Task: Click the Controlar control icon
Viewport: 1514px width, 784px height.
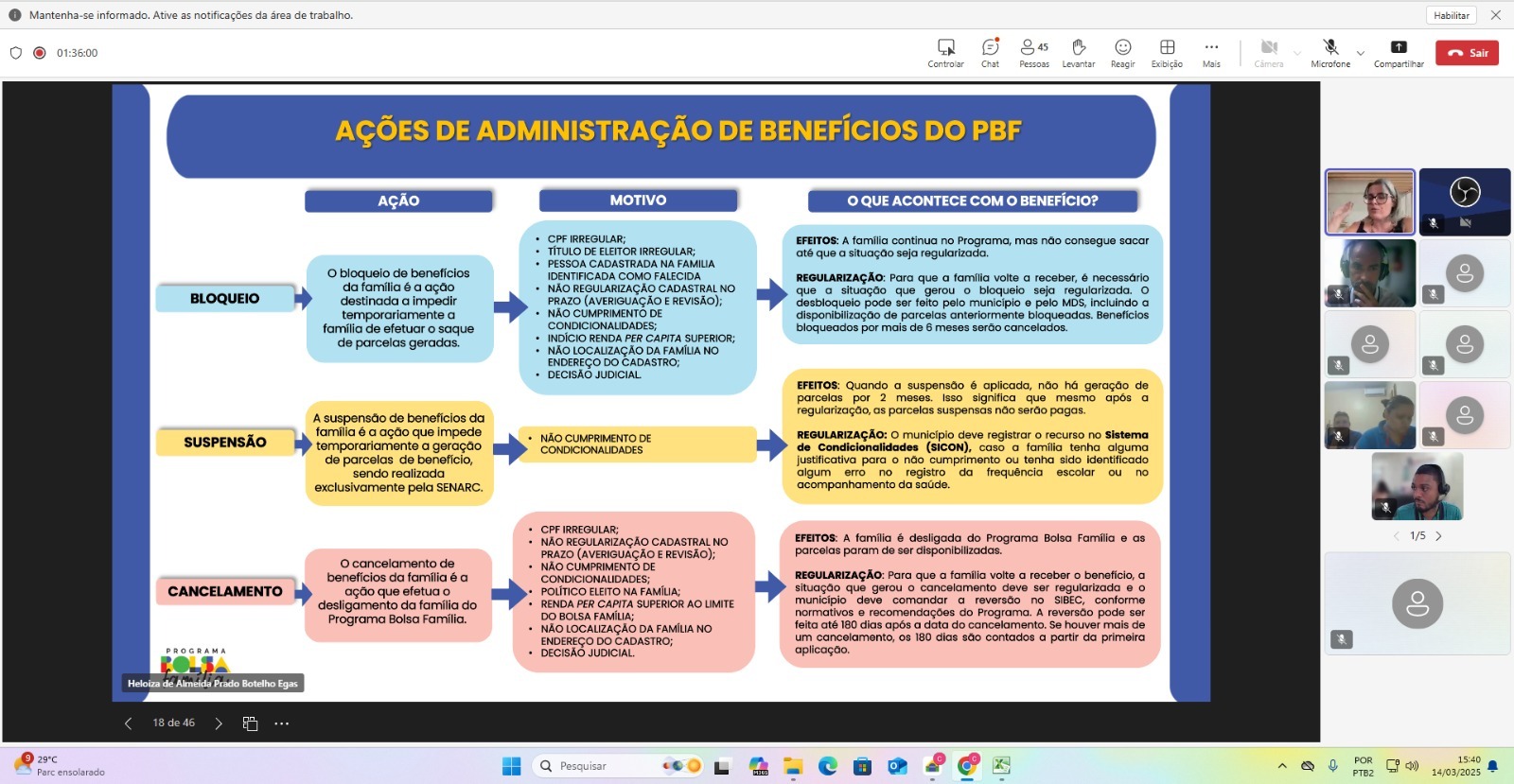Action: point(945,52)
